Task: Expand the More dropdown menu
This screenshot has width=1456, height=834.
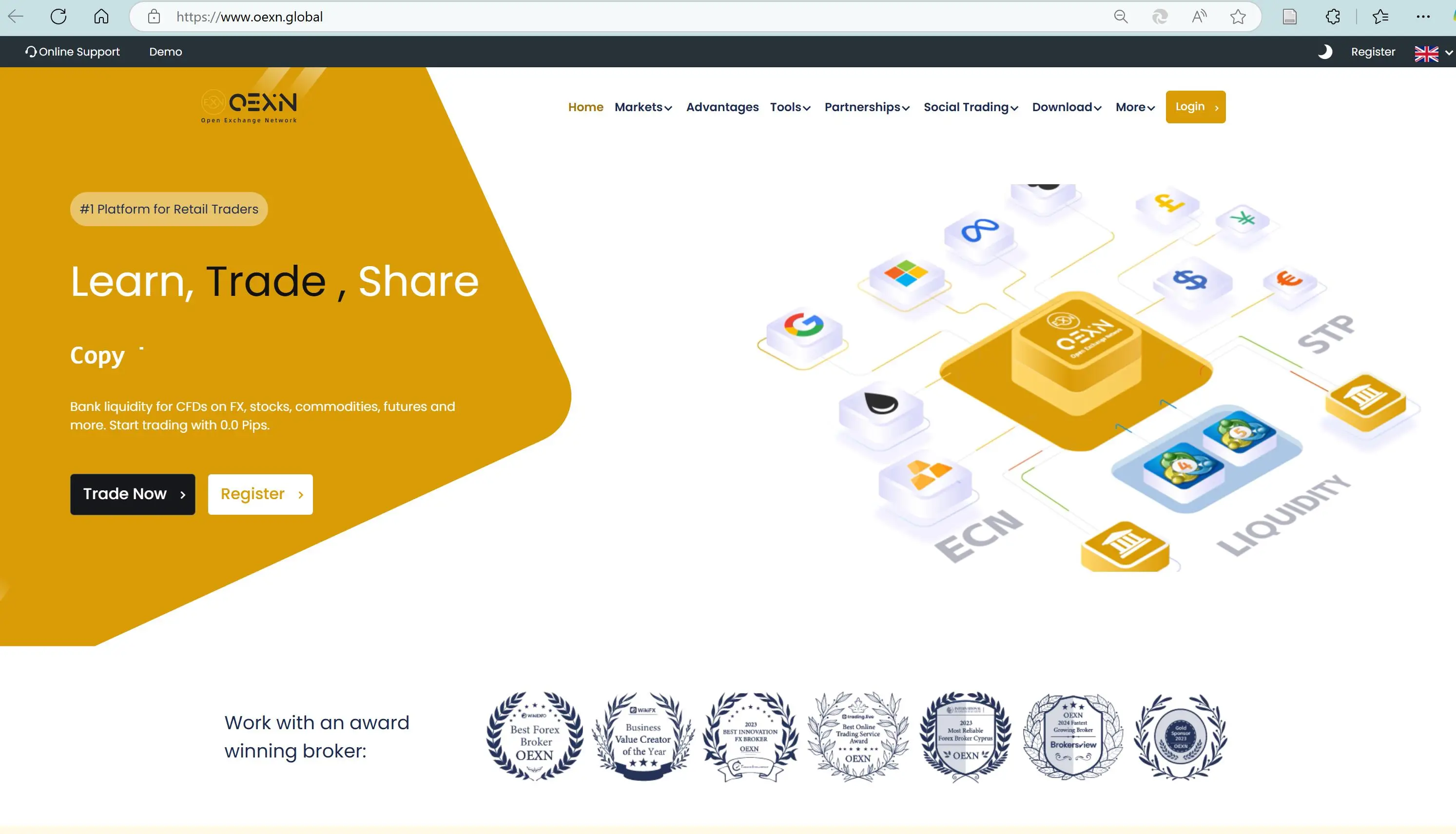Action: (1135, 107)
